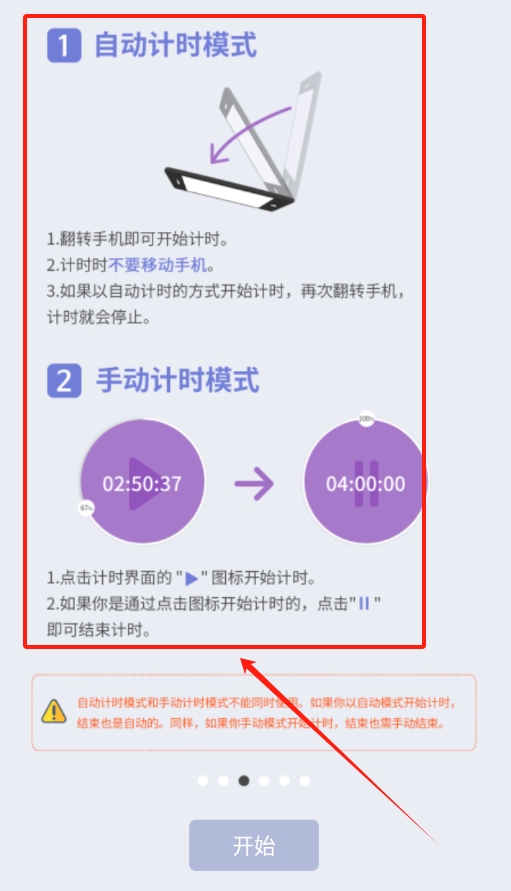This screenshot has height=891, width=511.
Task: Select the sixth page indicator dot
Action: pyautogui.click(x=305, y=781)
